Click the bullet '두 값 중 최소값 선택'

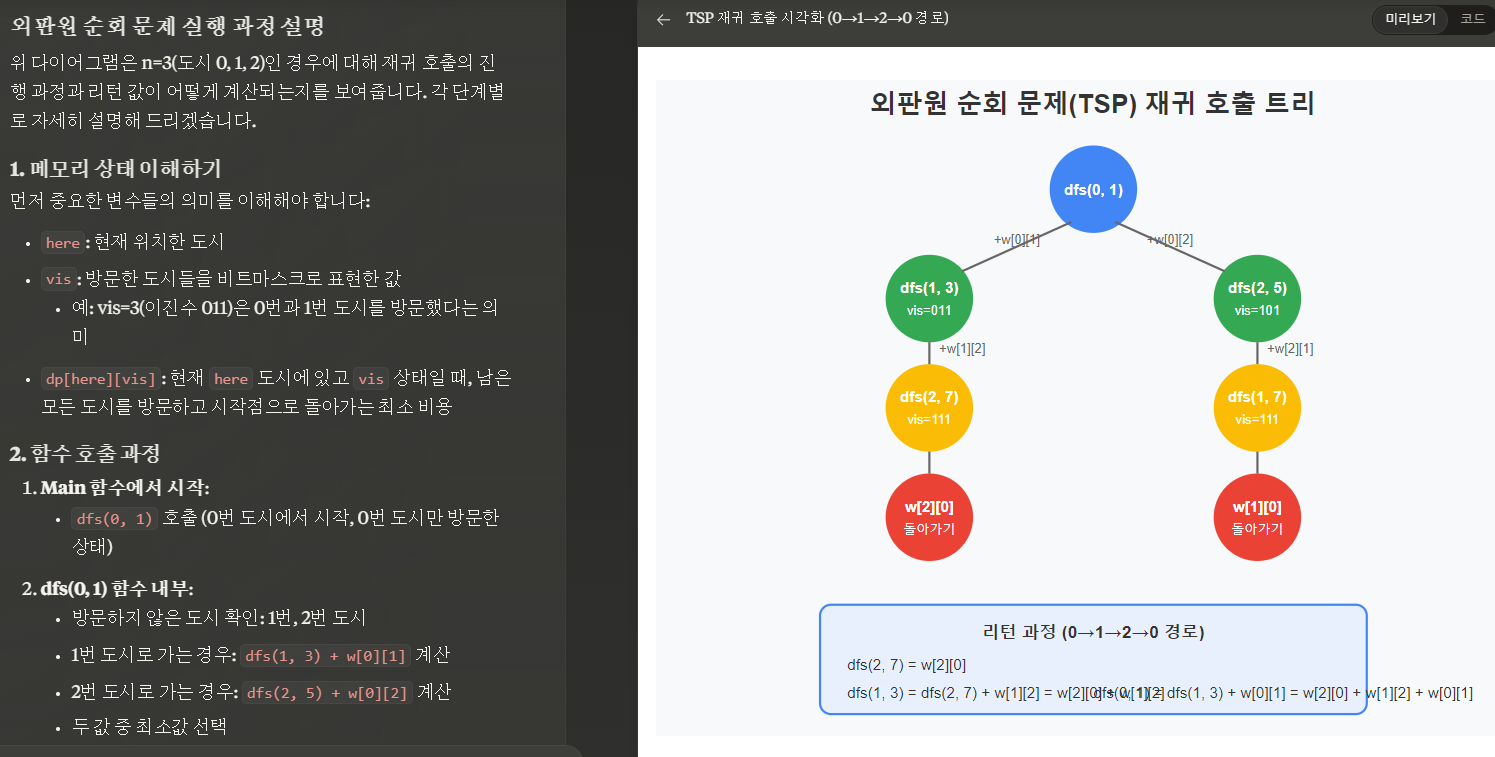149,726
